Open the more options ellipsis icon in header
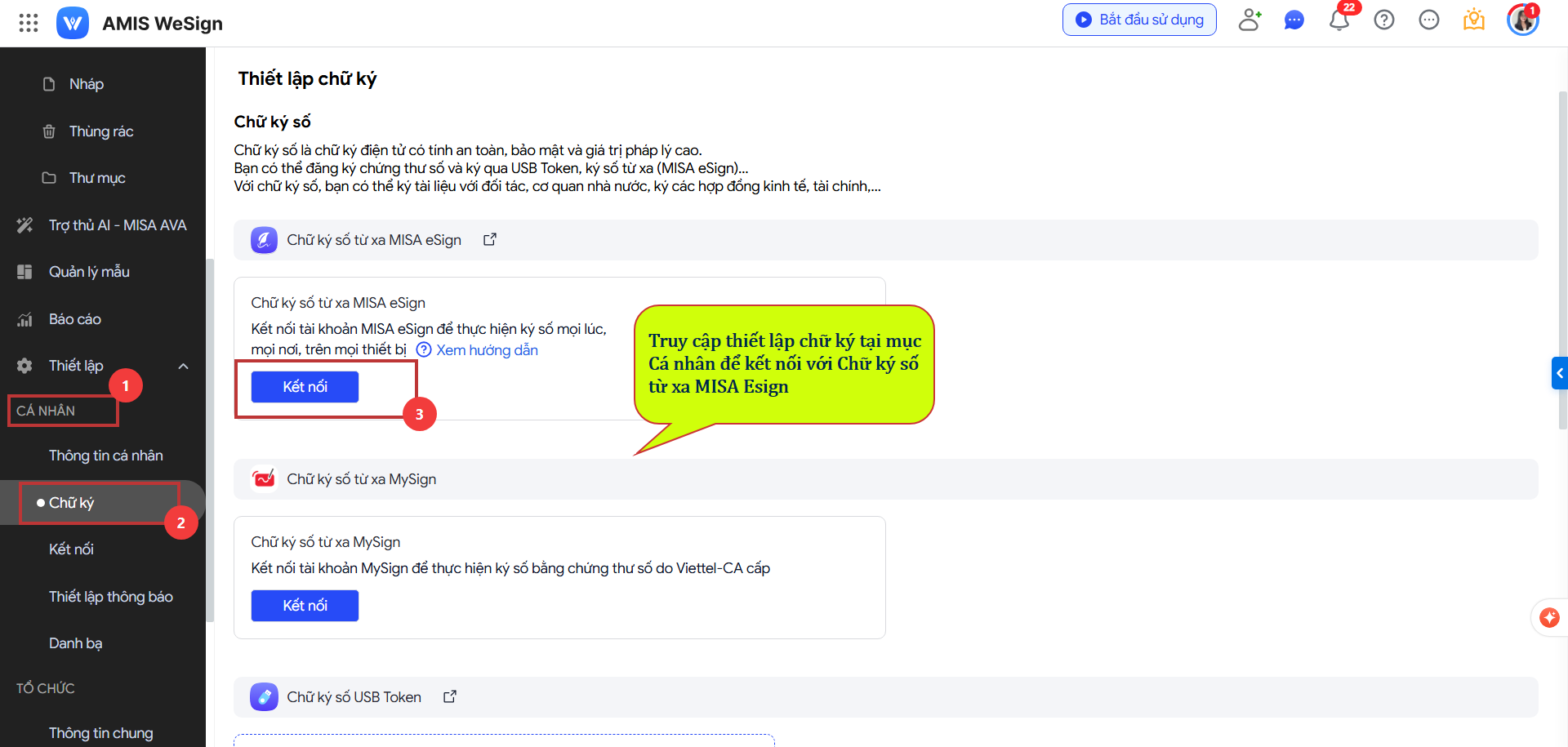The height and width of the screenshot is (747, 1568). click(x=1429, y=20)
